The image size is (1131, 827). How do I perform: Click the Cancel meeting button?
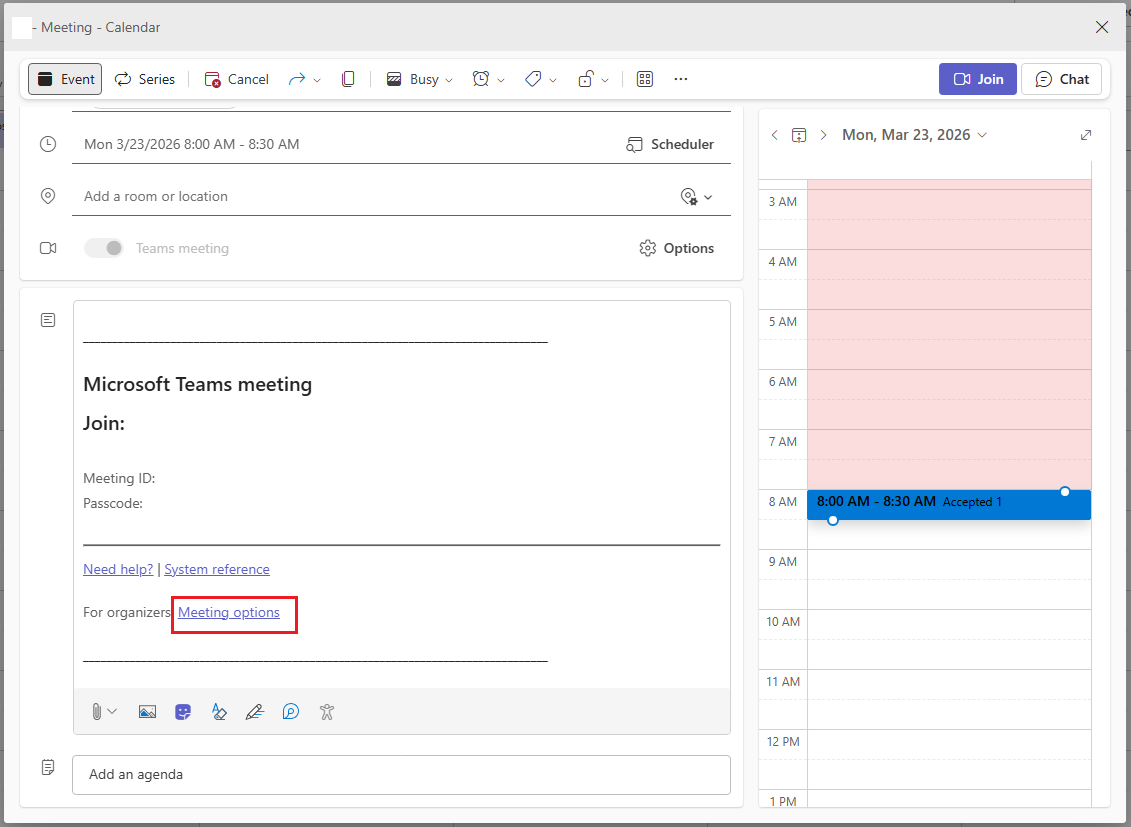(237, 79)
